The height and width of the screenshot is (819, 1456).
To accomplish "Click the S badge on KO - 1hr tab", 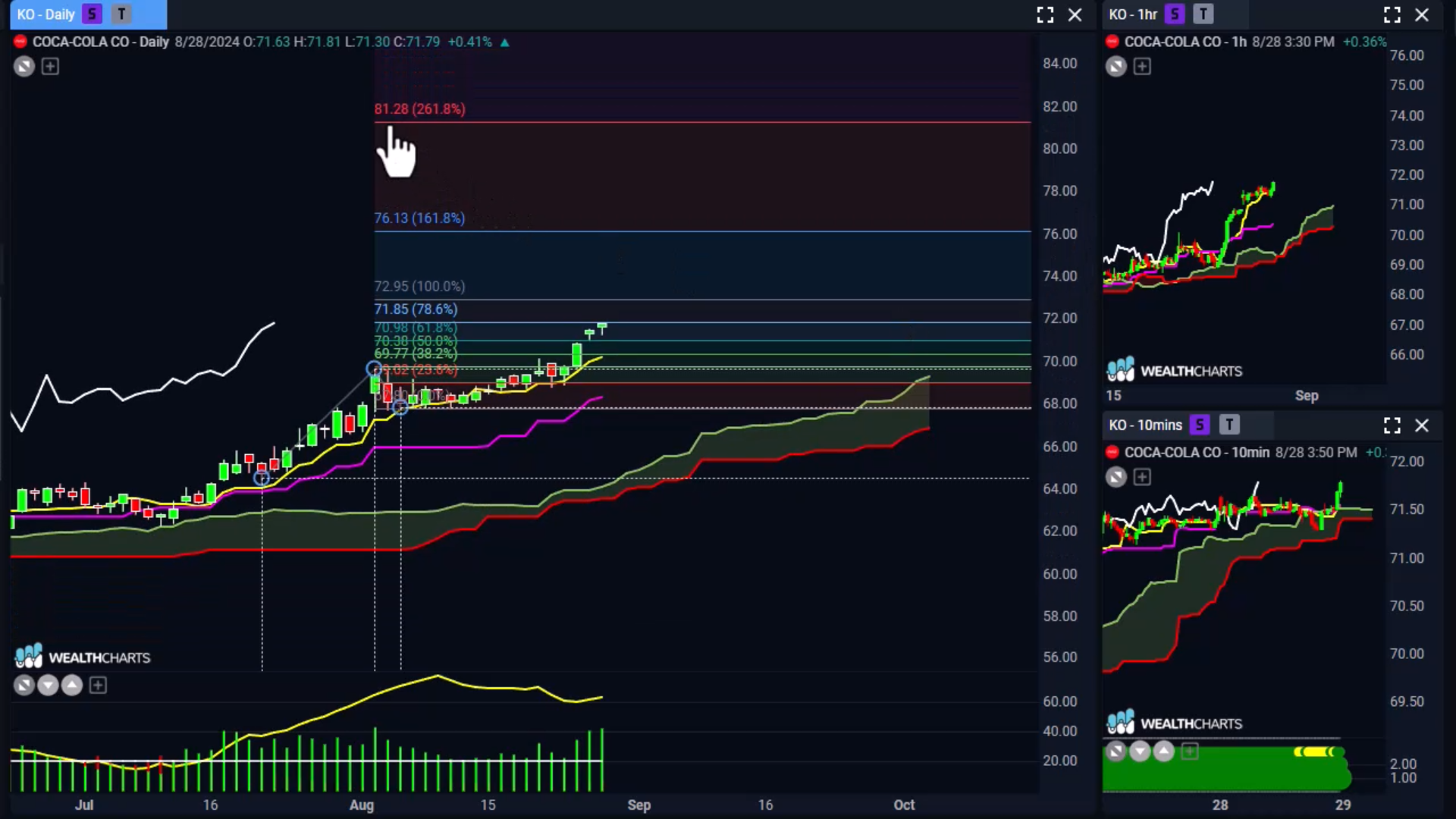I will point(1175,14).
